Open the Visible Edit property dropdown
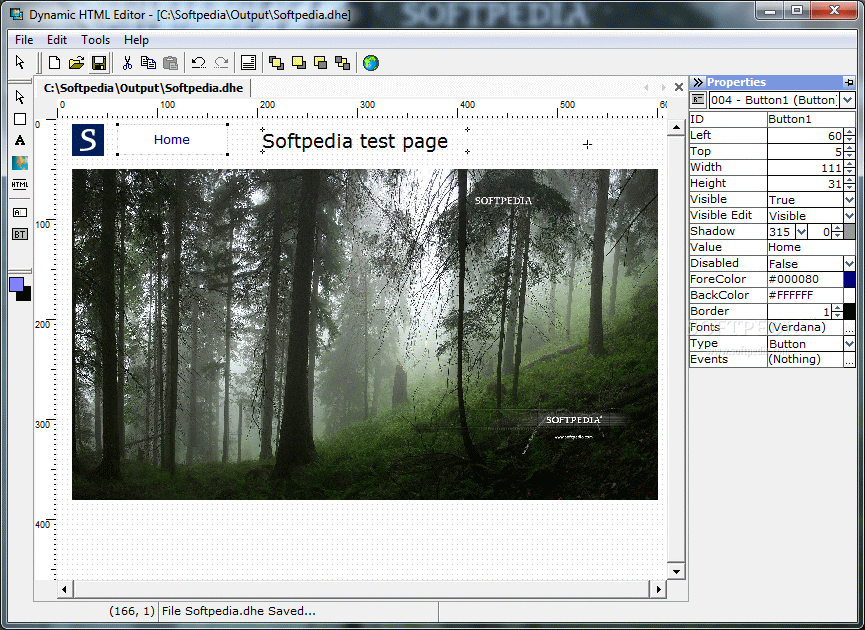The image size is (865, 630). 849,215
